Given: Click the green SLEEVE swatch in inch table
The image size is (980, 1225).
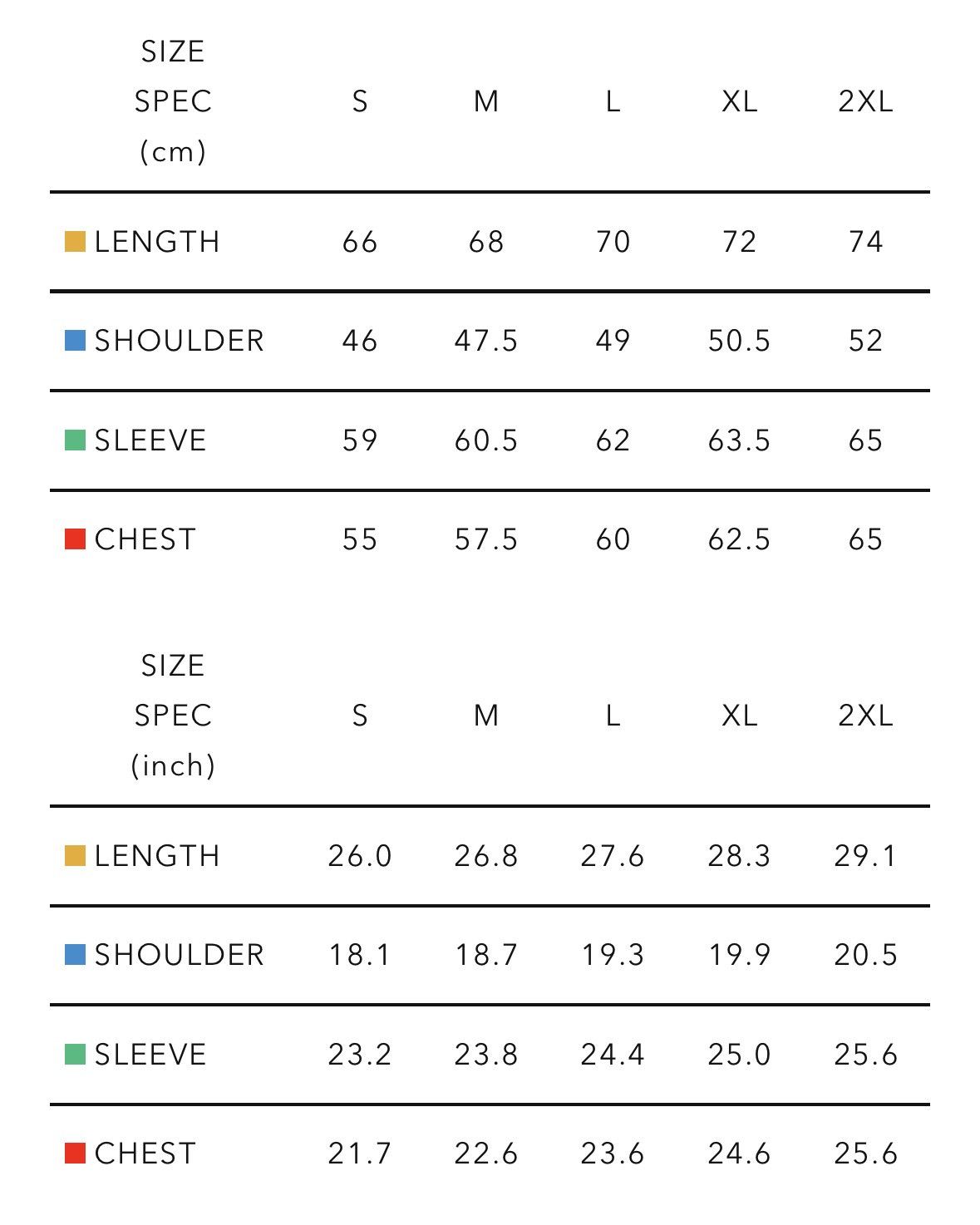Looking at the screenshot, I should pyautogui.click(x=75, y=1055).
